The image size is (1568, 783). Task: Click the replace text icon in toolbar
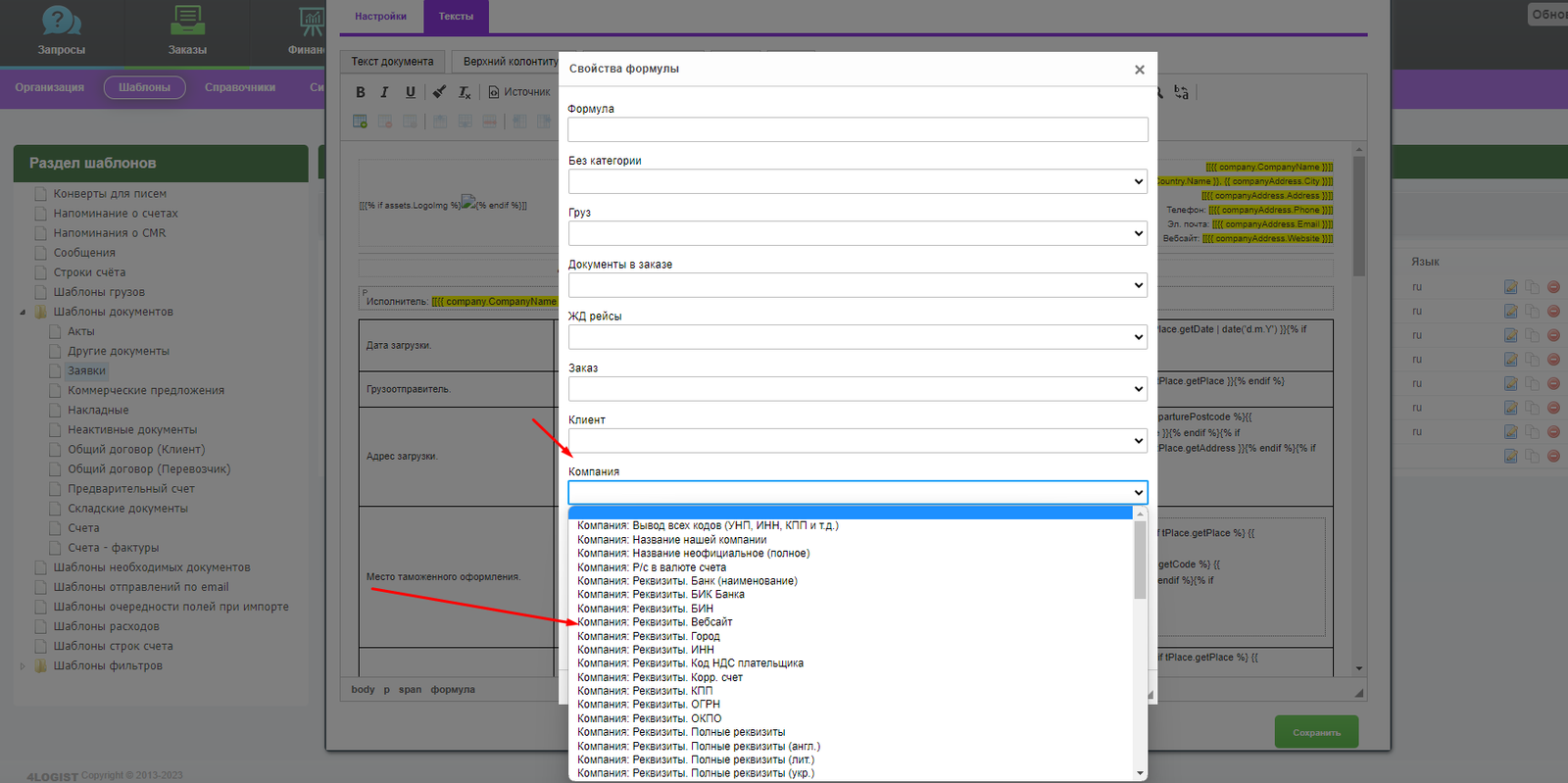point(1181,92)
